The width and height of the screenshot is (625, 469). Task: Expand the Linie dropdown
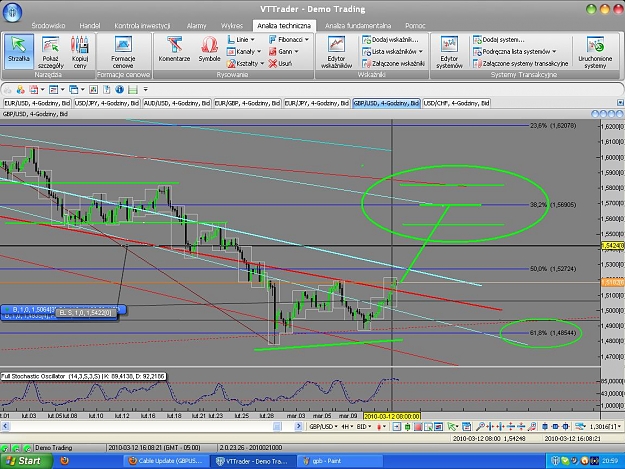pyautogui.click(x=241, y=39)
